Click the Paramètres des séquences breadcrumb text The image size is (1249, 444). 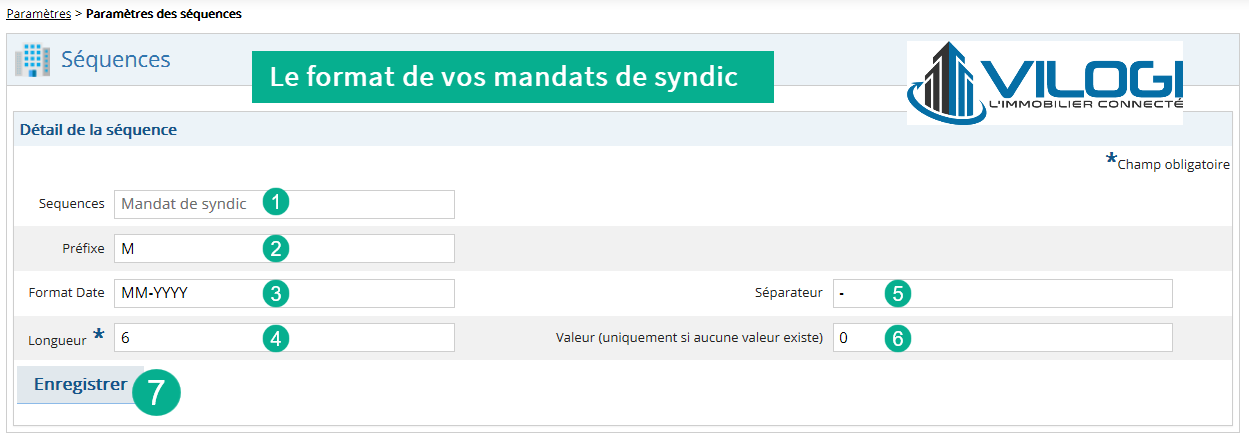(x=163, y=14)
